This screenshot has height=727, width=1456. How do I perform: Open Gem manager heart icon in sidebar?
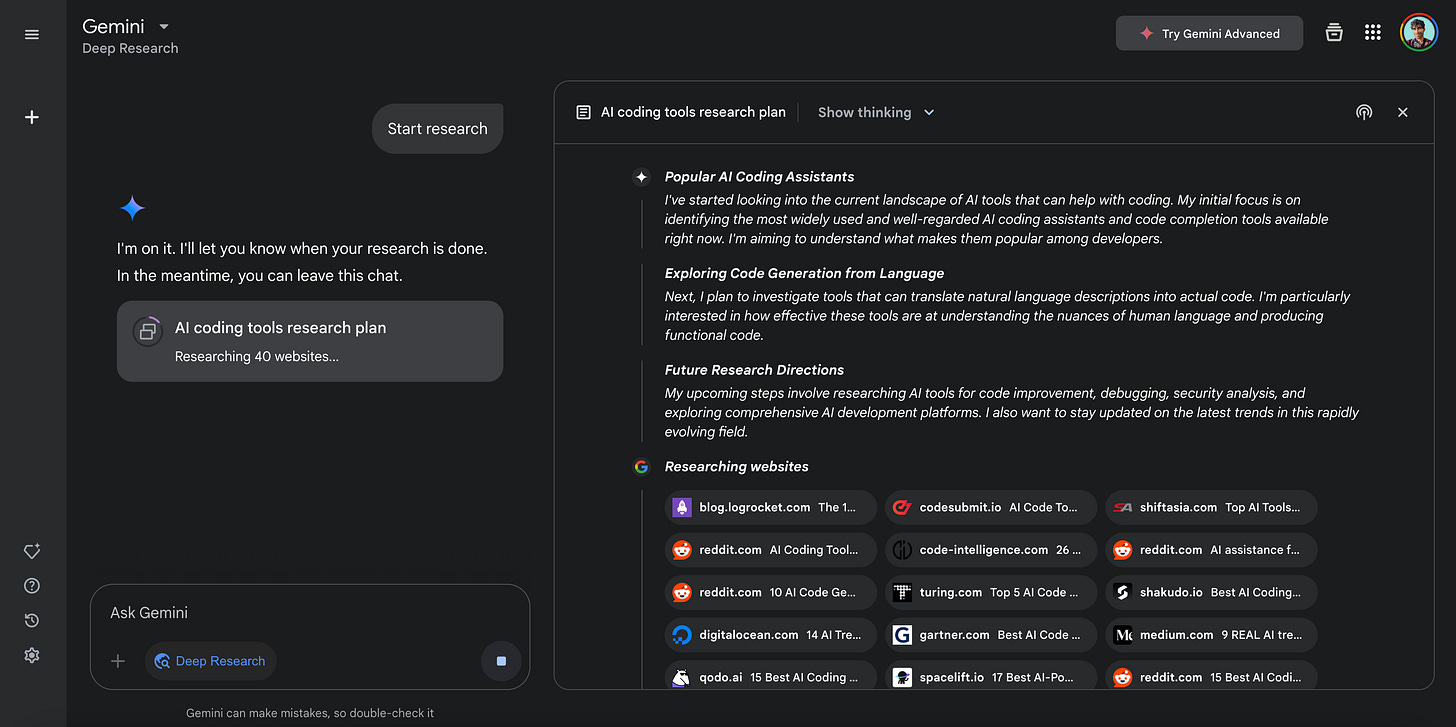[x=32, y=551]
